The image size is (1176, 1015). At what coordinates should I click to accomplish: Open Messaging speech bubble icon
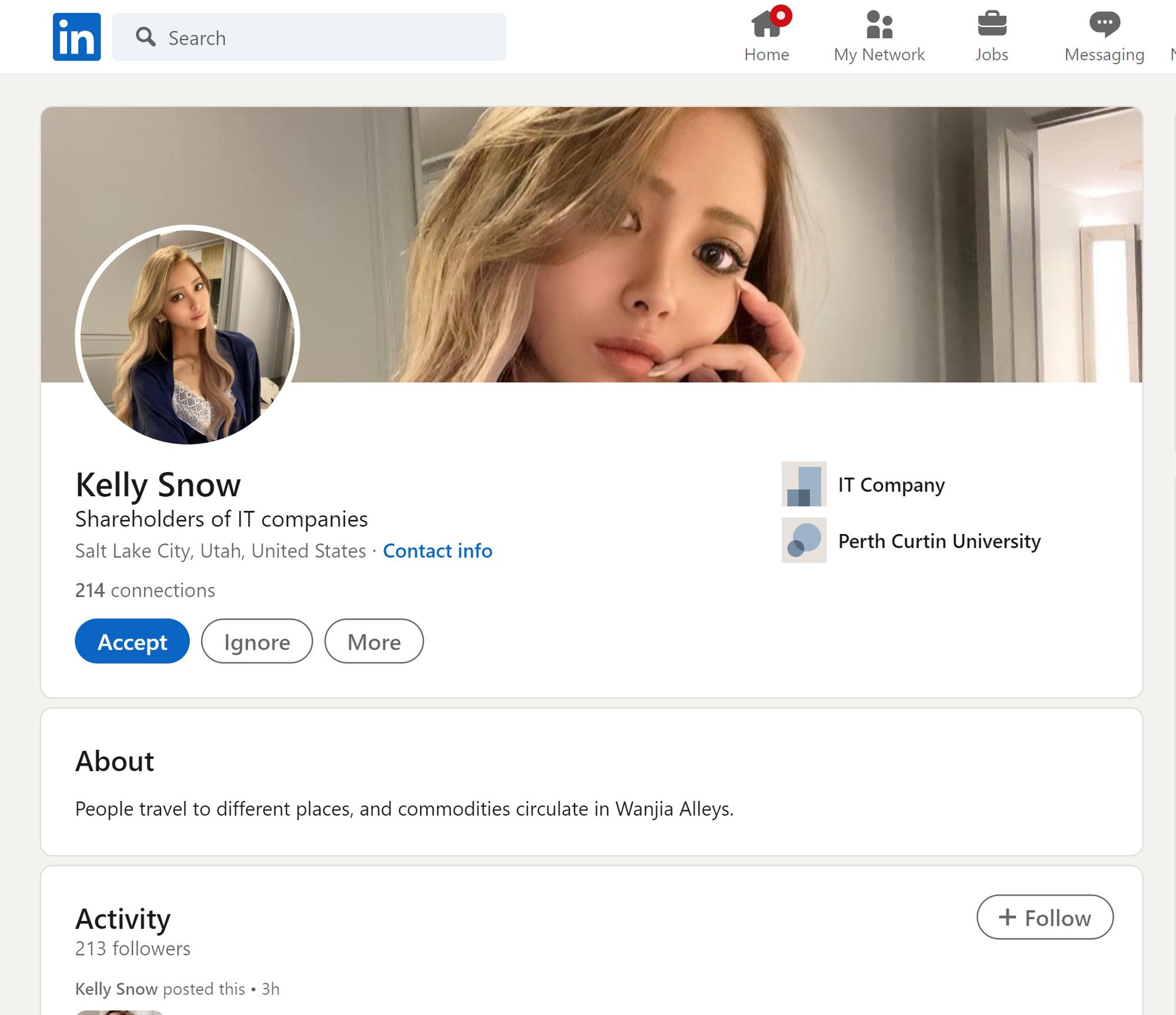(x=1104, y=25)
